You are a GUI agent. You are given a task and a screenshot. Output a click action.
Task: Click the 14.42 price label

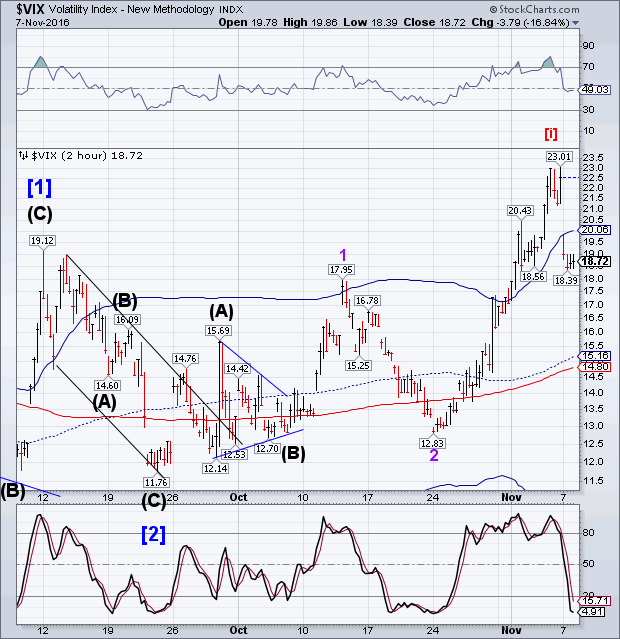[237, 368]
